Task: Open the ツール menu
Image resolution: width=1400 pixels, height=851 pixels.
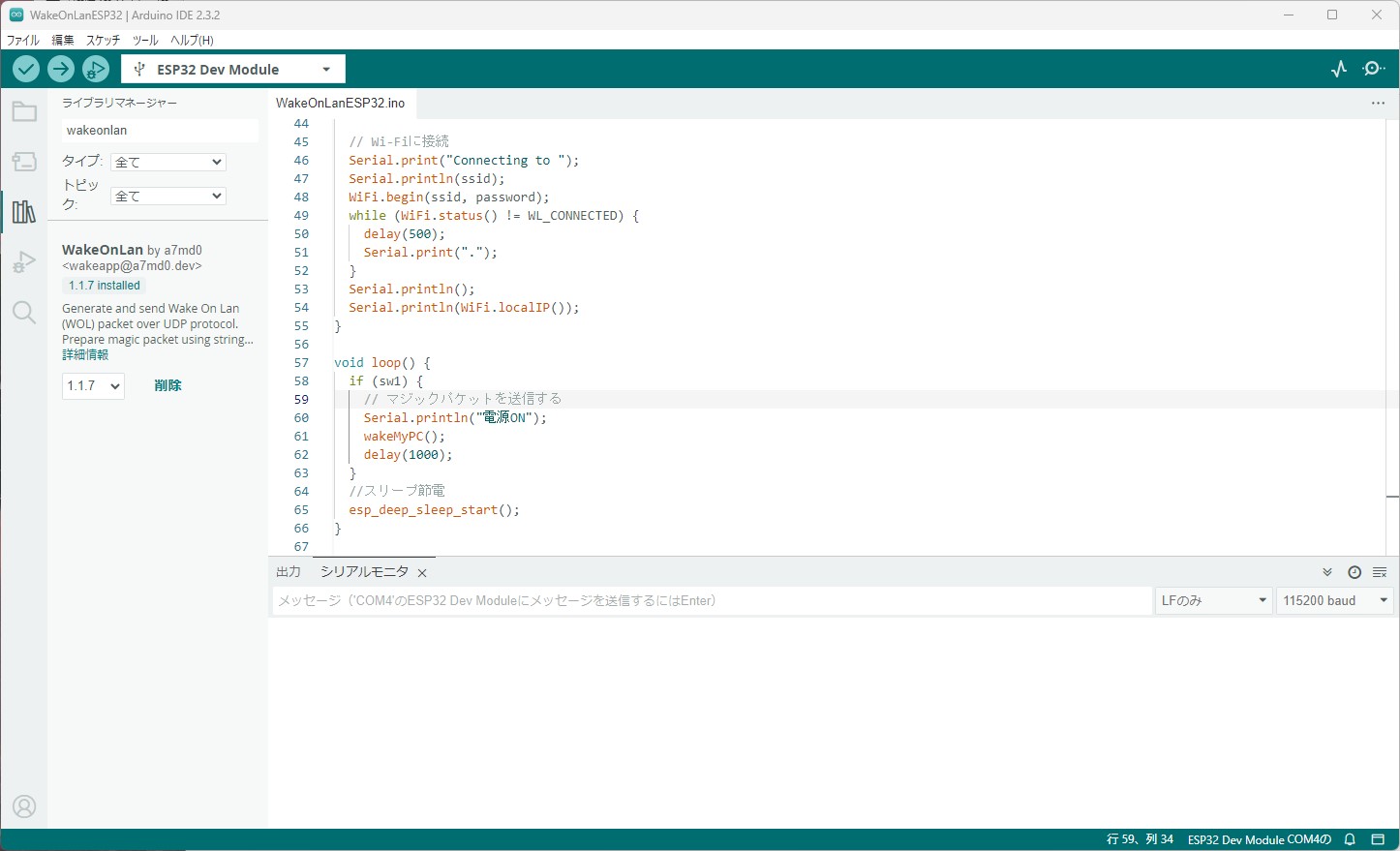Action: pos(145,40)
